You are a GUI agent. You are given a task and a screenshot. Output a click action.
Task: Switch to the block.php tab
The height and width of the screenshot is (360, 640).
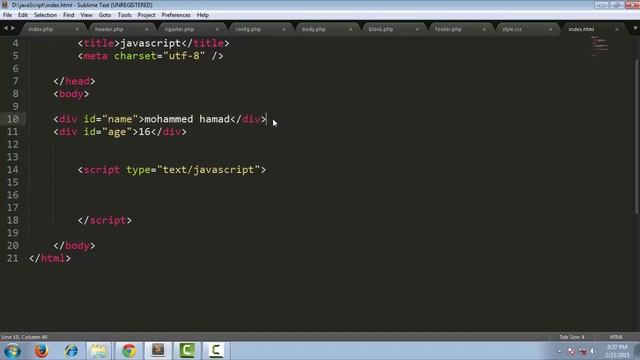click(380, 29)
